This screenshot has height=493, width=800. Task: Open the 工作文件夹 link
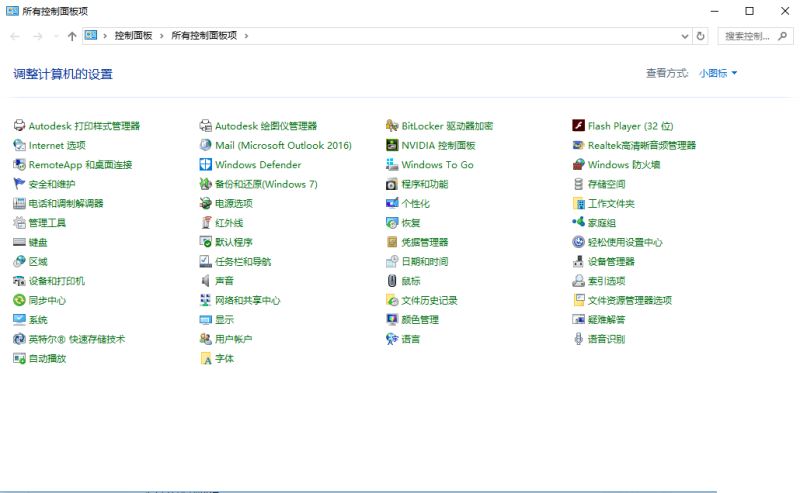[611, 203]
